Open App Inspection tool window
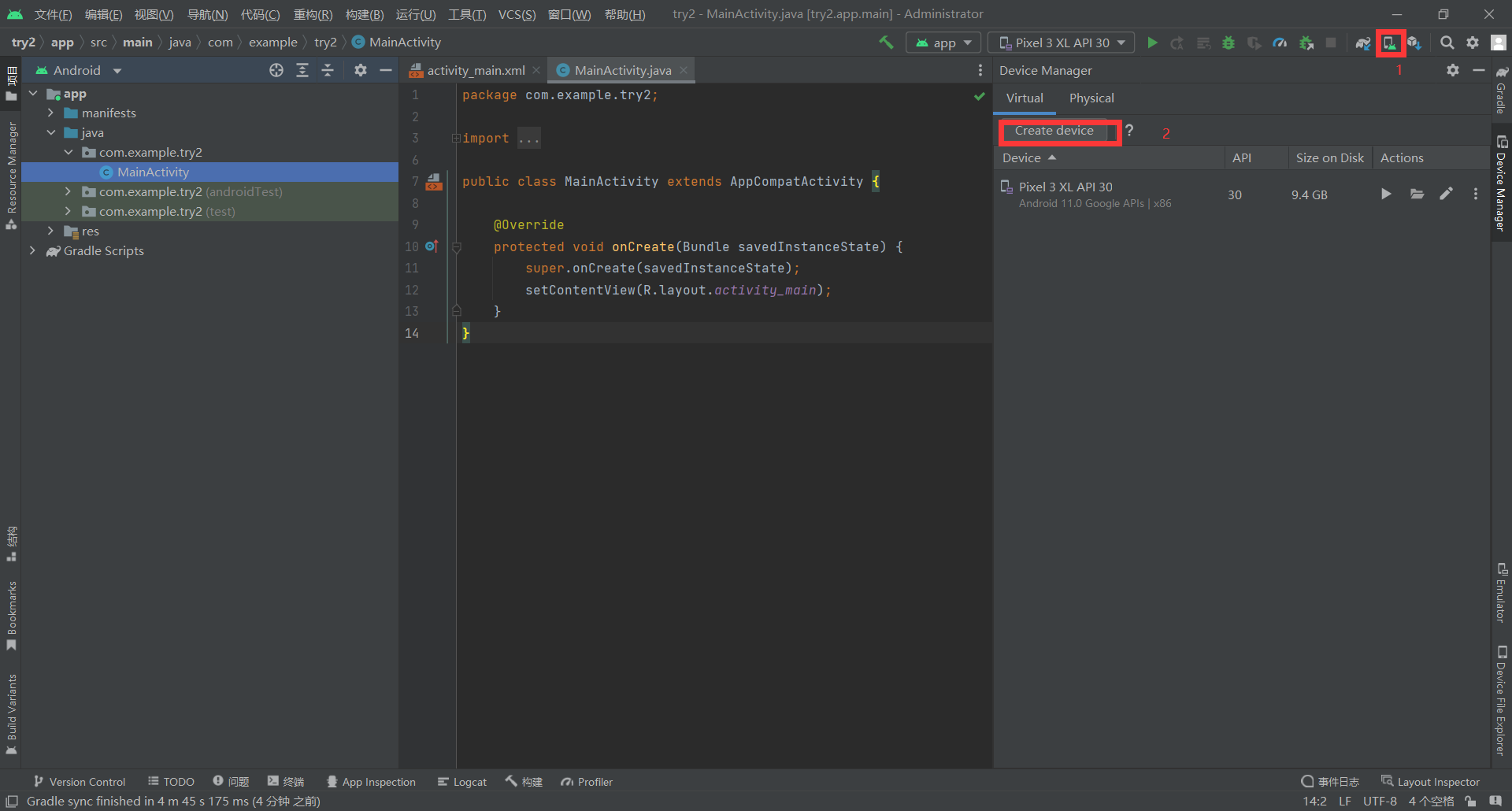The width and height of the screenshot is (1512, 811). pos(371,782)
